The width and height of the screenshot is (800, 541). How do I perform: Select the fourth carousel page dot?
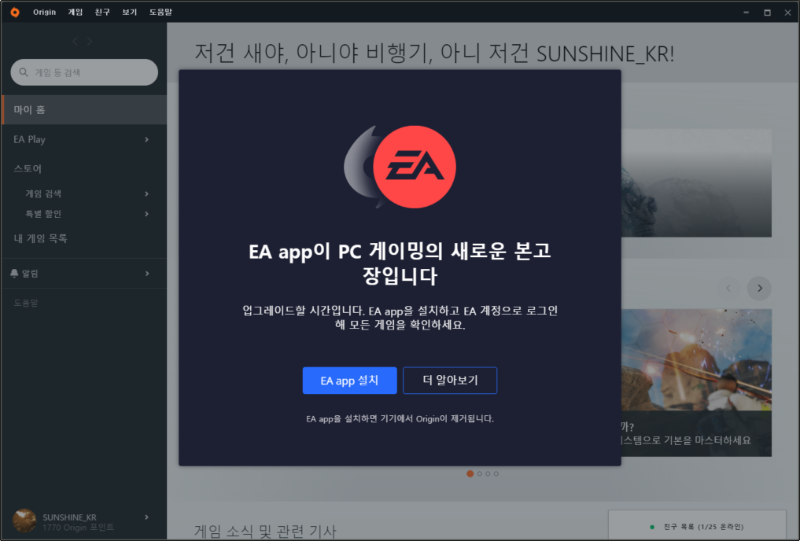point(496,474)
